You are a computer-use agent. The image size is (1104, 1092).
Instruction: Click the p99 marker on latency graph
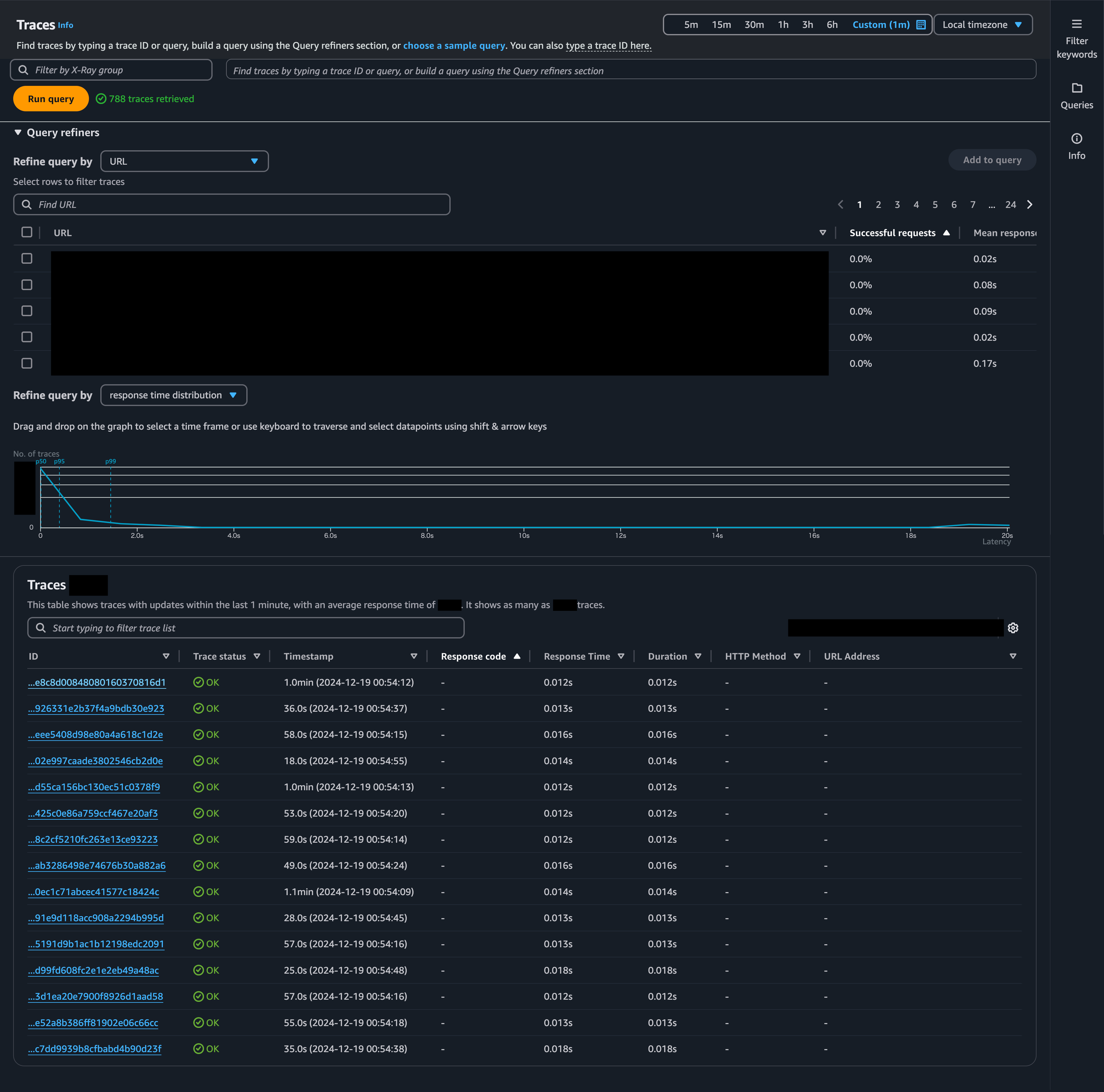[x=110, y=462]
